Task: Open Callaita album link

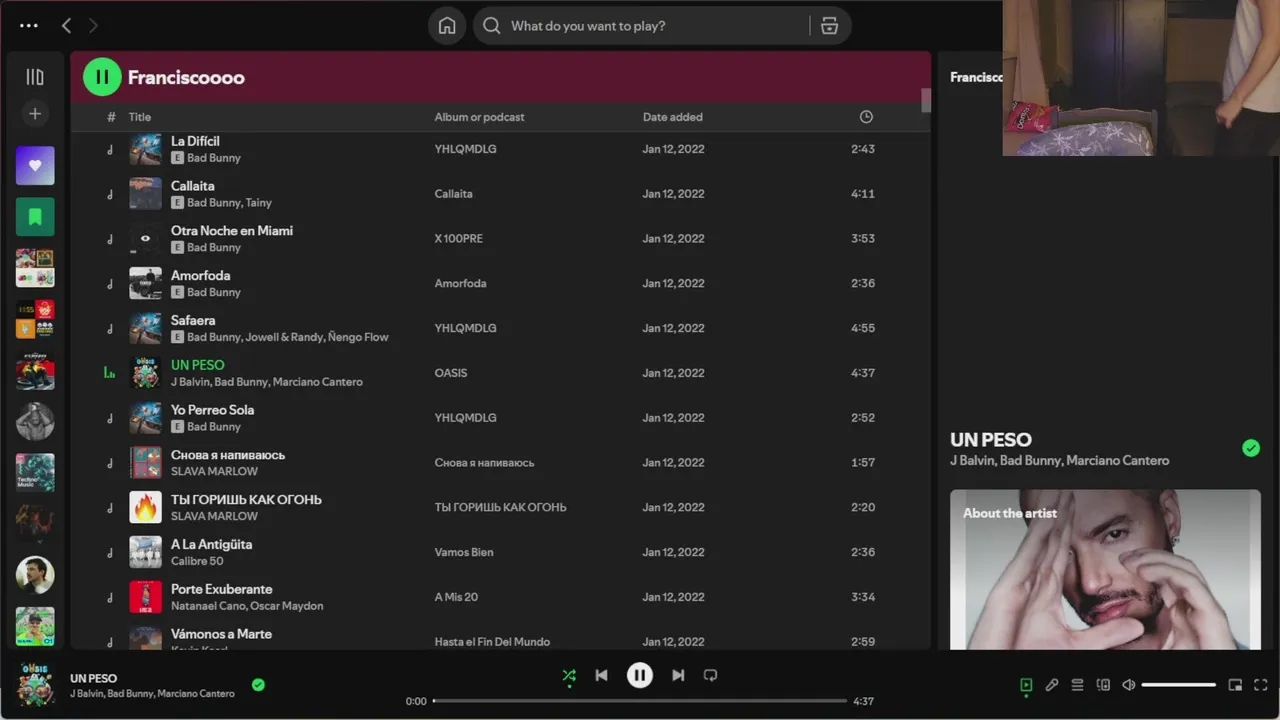Action: (x=453, y=194)
